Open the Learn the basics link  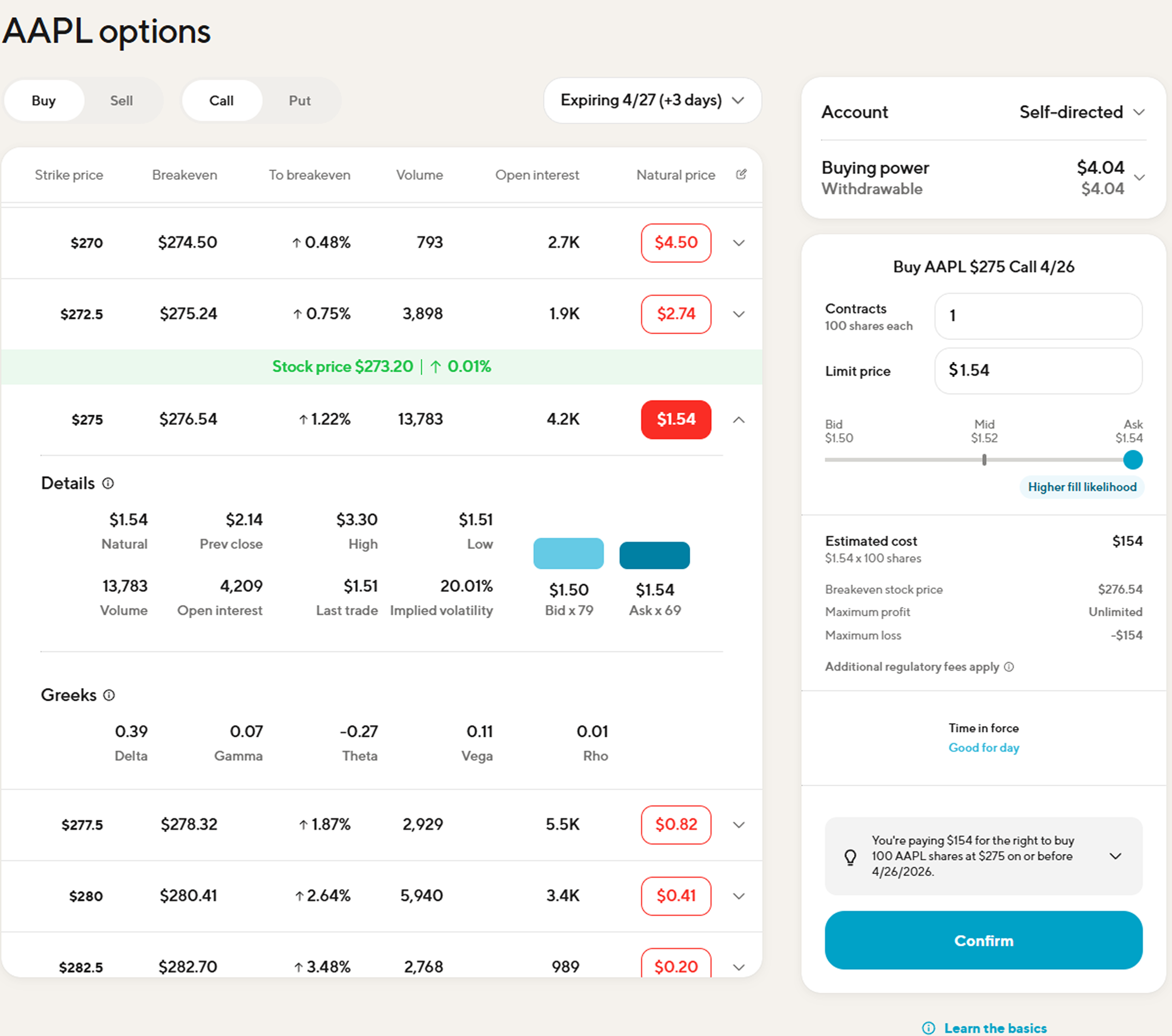(995, 1028)
